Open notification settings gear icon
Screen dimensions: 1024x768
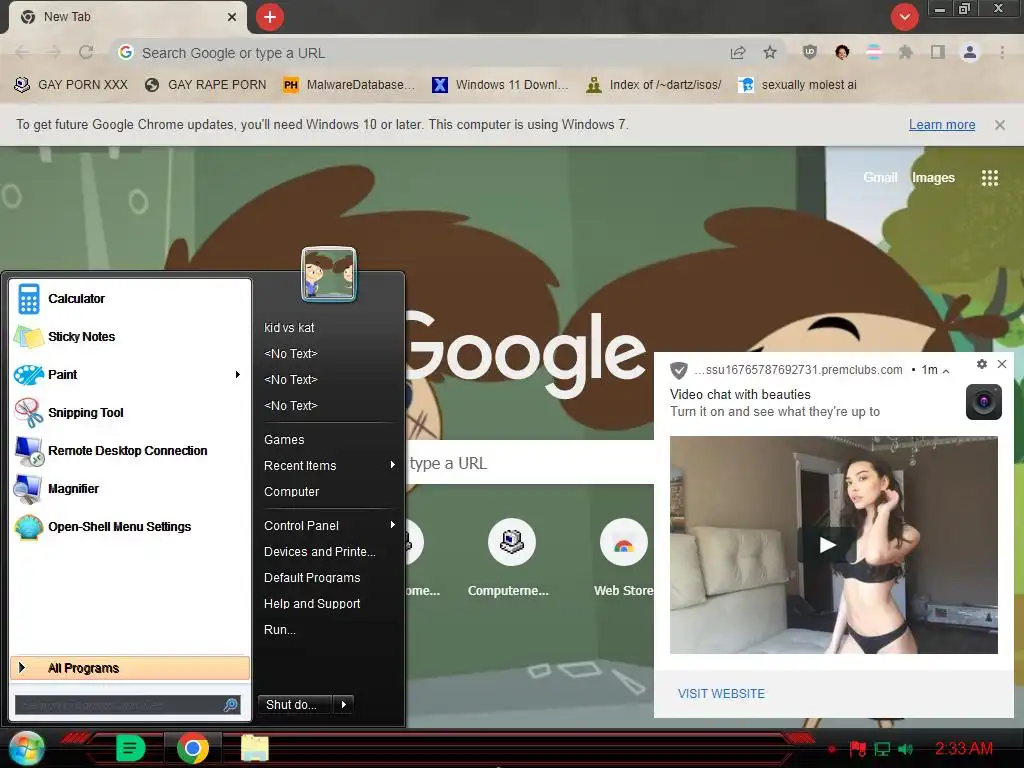click(x=982, y=364)
